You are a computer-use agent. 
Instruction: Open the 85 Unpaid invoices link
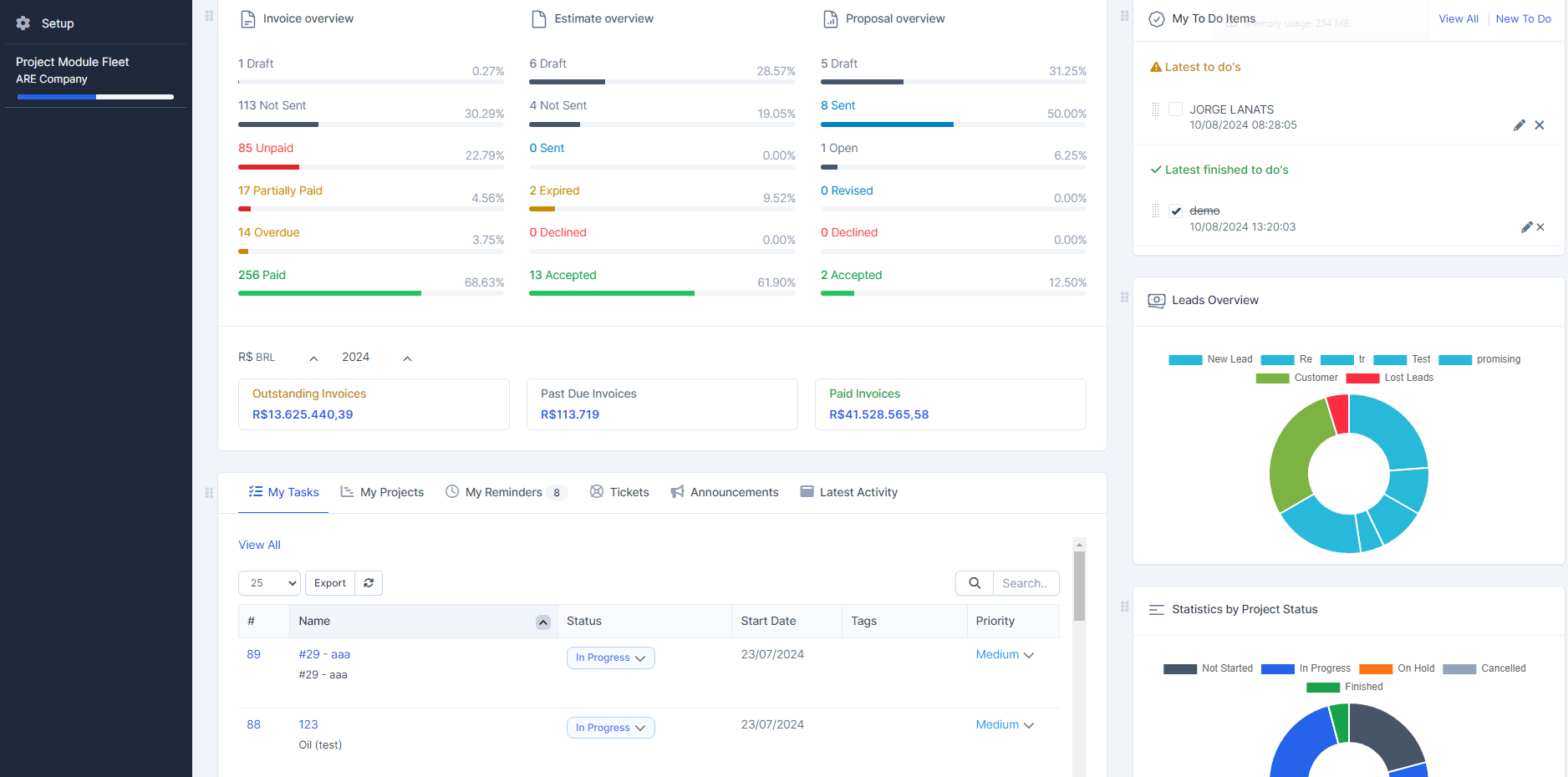pyautogui.click(x=266, y=149)
